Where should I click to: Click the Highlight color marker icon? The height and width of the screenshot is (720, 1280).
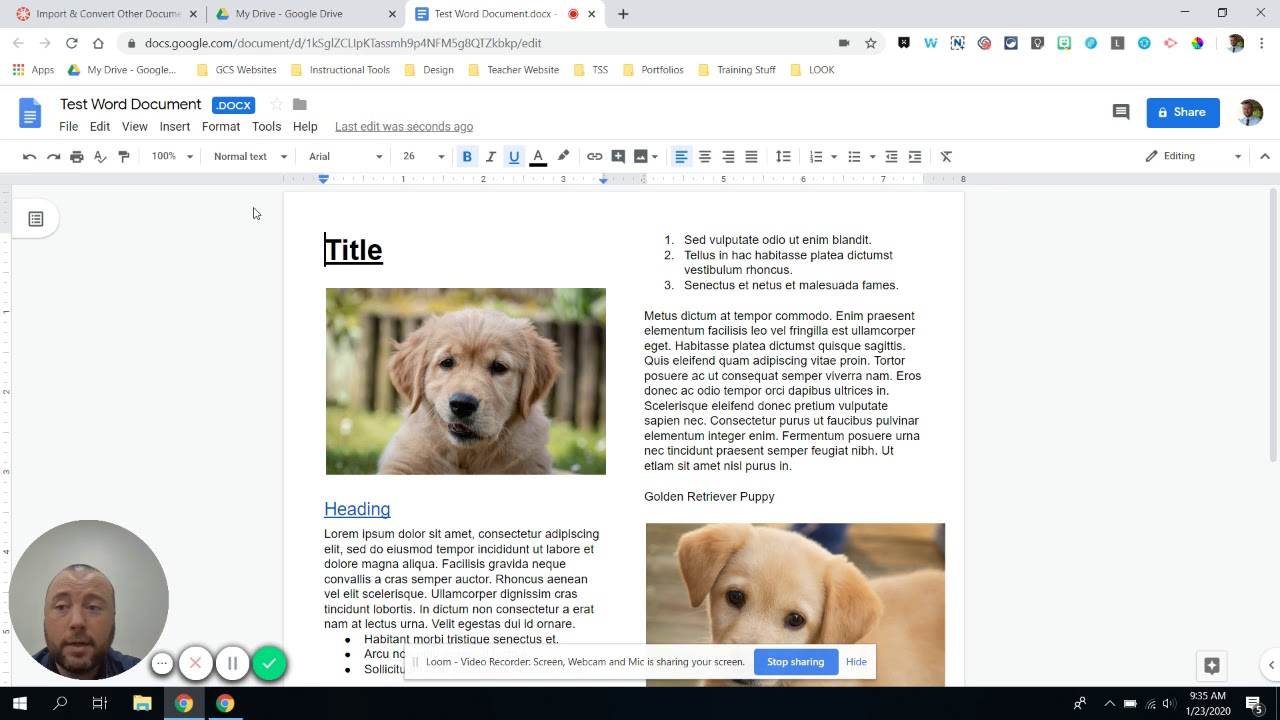pos(563,156)
